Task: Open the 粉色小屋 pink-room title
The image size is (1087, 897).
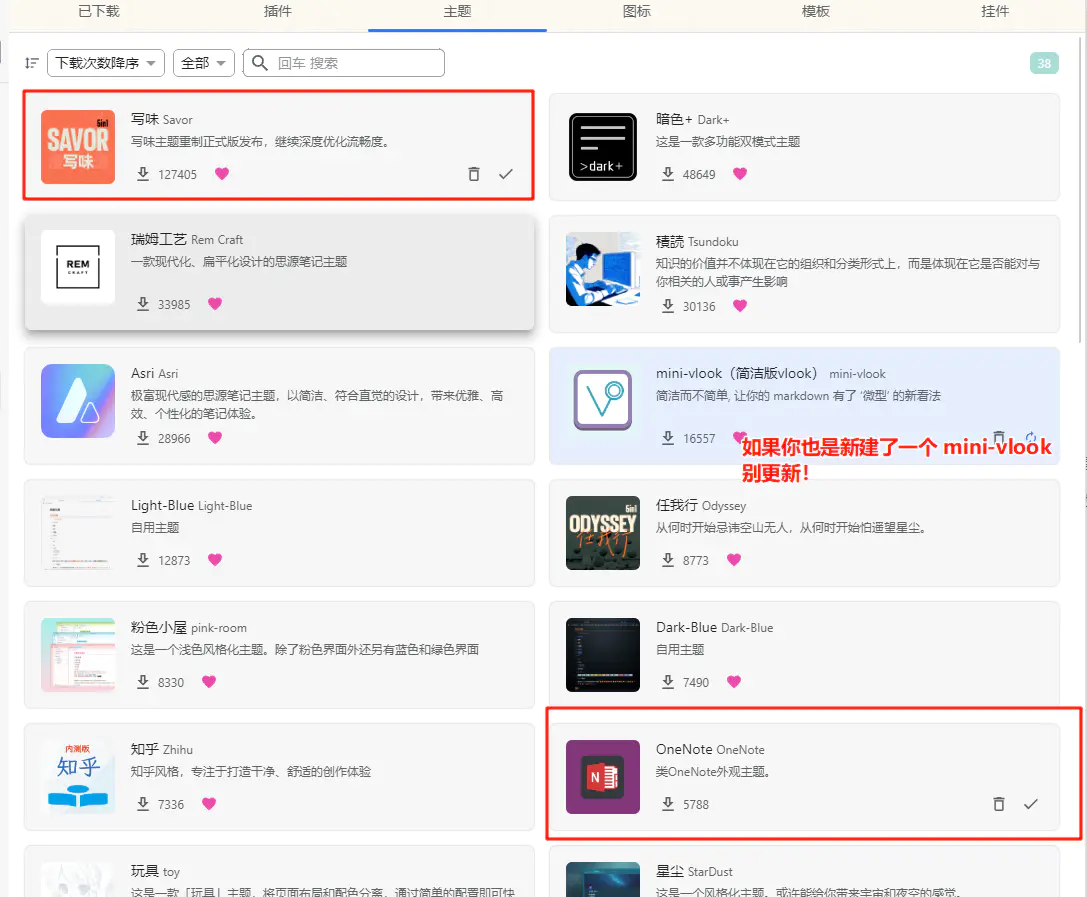Action: (x=189, y=627)
